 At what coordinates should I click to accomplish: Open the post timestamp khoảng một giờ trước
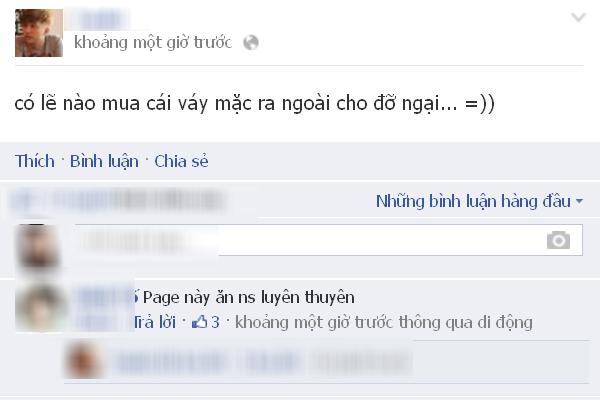[153, 42]
